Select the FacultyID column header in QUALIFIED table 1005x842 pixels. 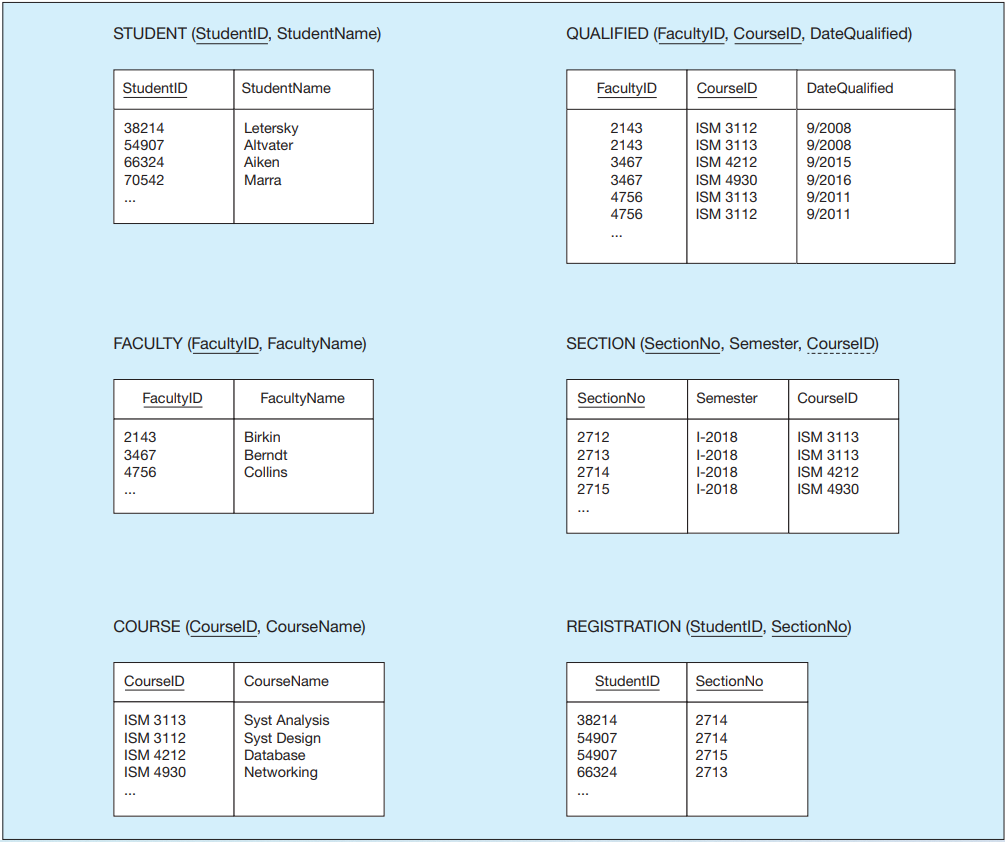(627, 89)
